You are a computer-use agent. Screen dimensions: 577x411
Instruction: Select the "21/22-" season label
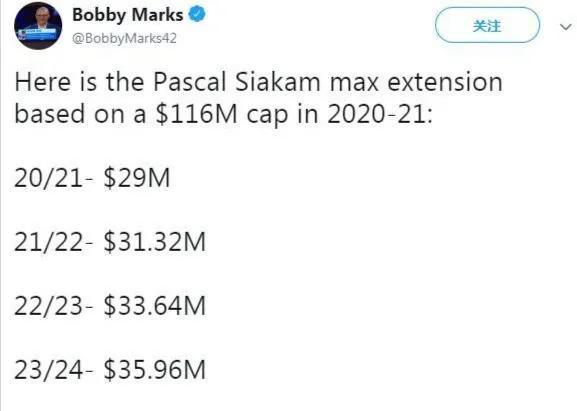pyautogui.click(x=54, y=242)
